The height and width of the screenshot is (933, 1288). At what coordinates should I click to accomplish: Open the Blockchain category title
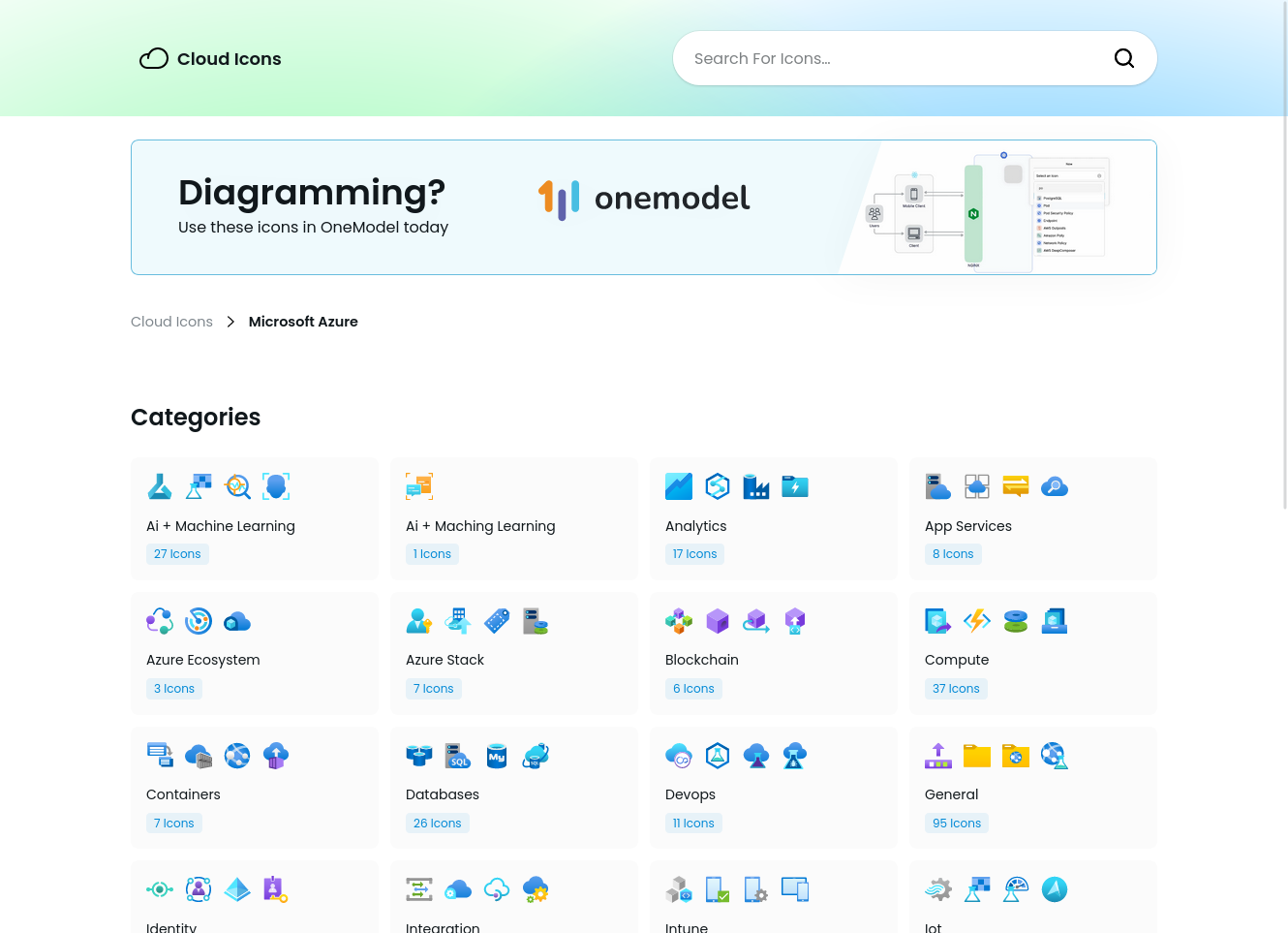point(702,660)
